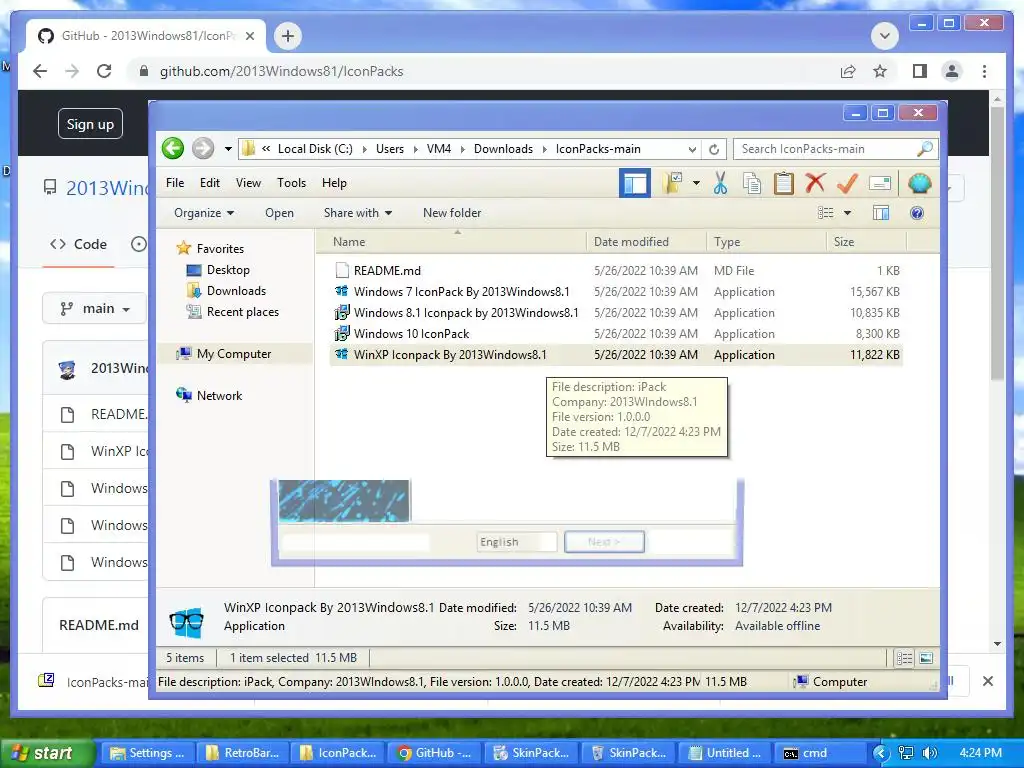Image resolution: width=1024 pixels, height=768 pixels.
Task: Click the Copy toolbar icon
Action: click(x=752, y=184)
